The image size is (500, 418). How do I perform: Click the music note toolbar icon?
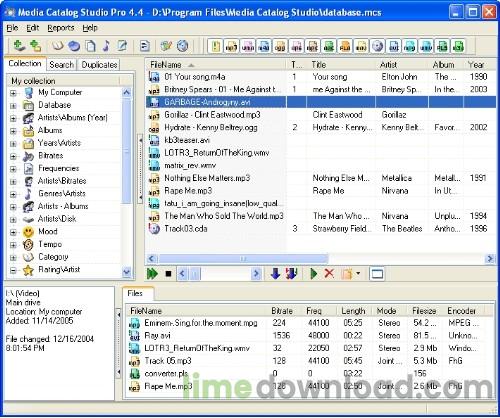(x=106, y=46)
